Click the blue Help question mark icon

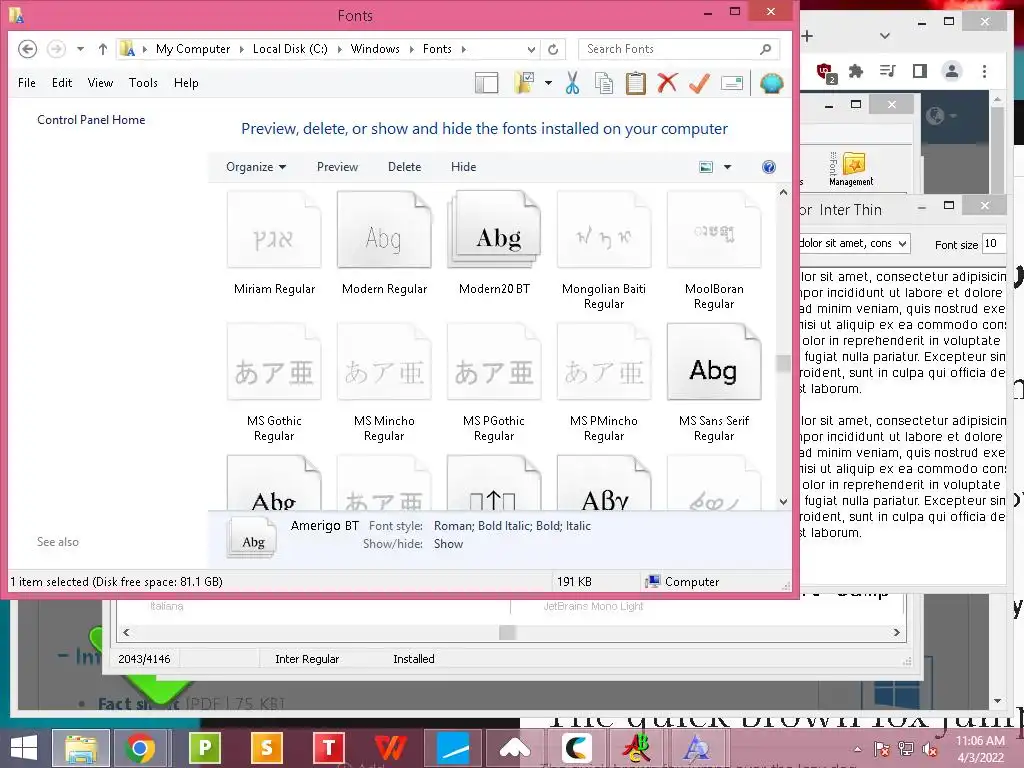point(769,167)
